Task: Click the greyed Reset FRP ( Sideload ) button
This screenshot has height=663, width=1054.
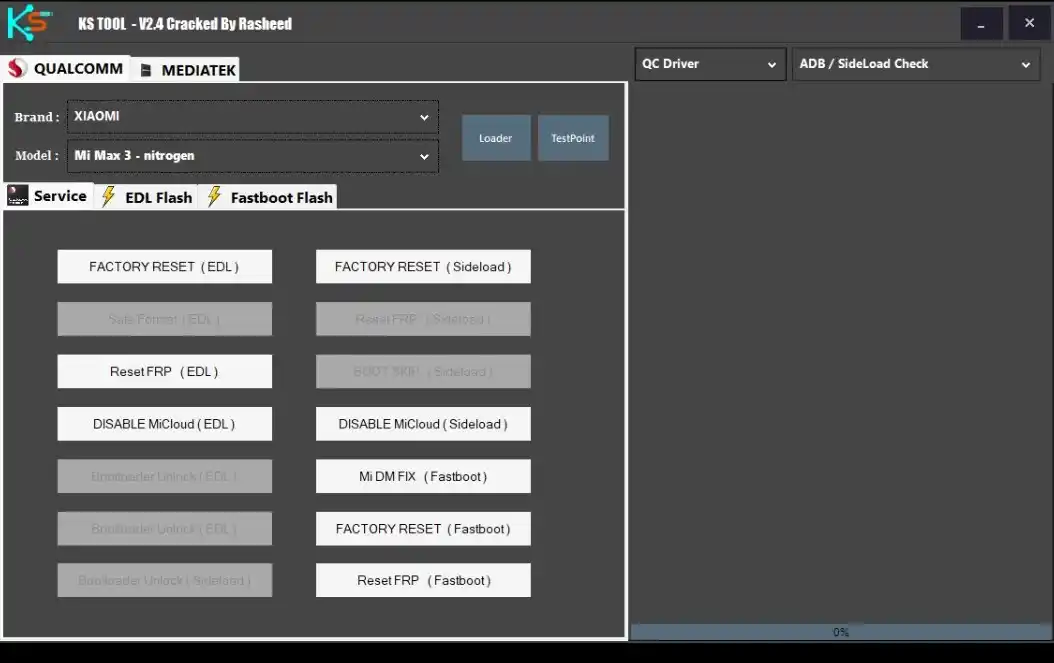Action: pos(423,319)
